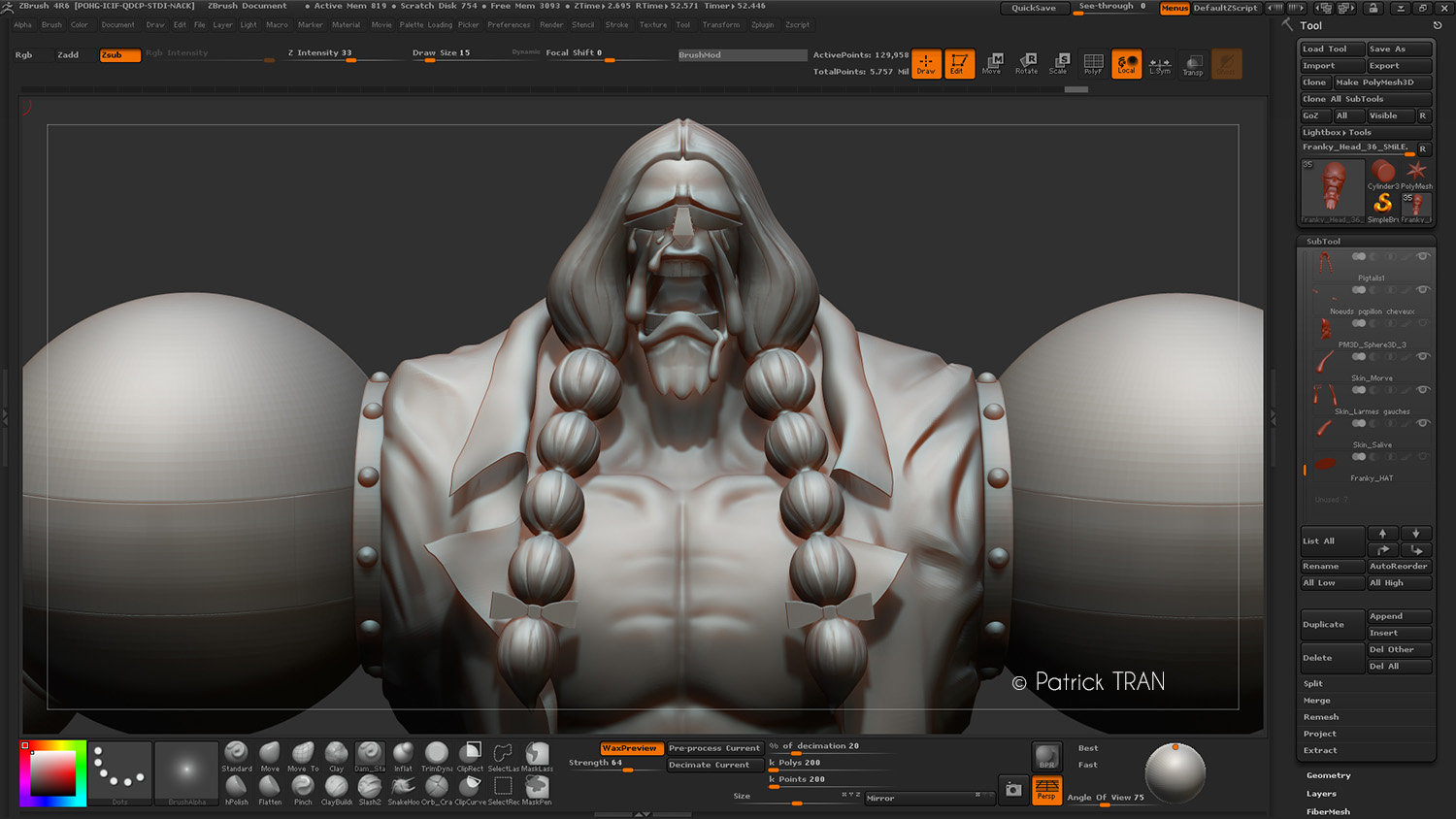Screen dimensions: 1456x819
Task: Expand the Remesh subtool options
Action: 1321,717
